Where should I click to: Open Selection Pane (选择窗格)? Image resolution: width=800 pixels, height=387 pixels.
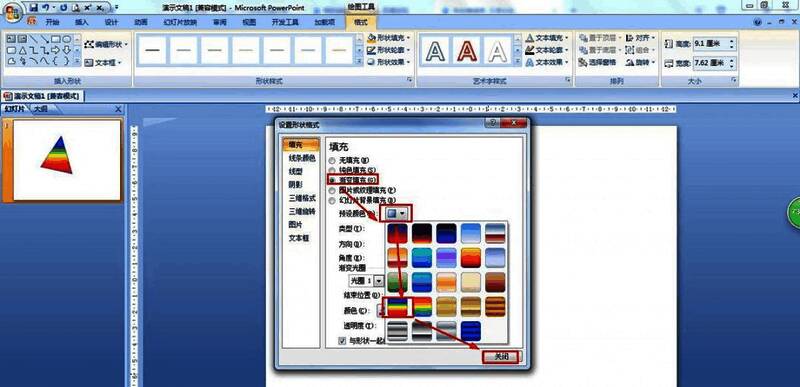597,62
